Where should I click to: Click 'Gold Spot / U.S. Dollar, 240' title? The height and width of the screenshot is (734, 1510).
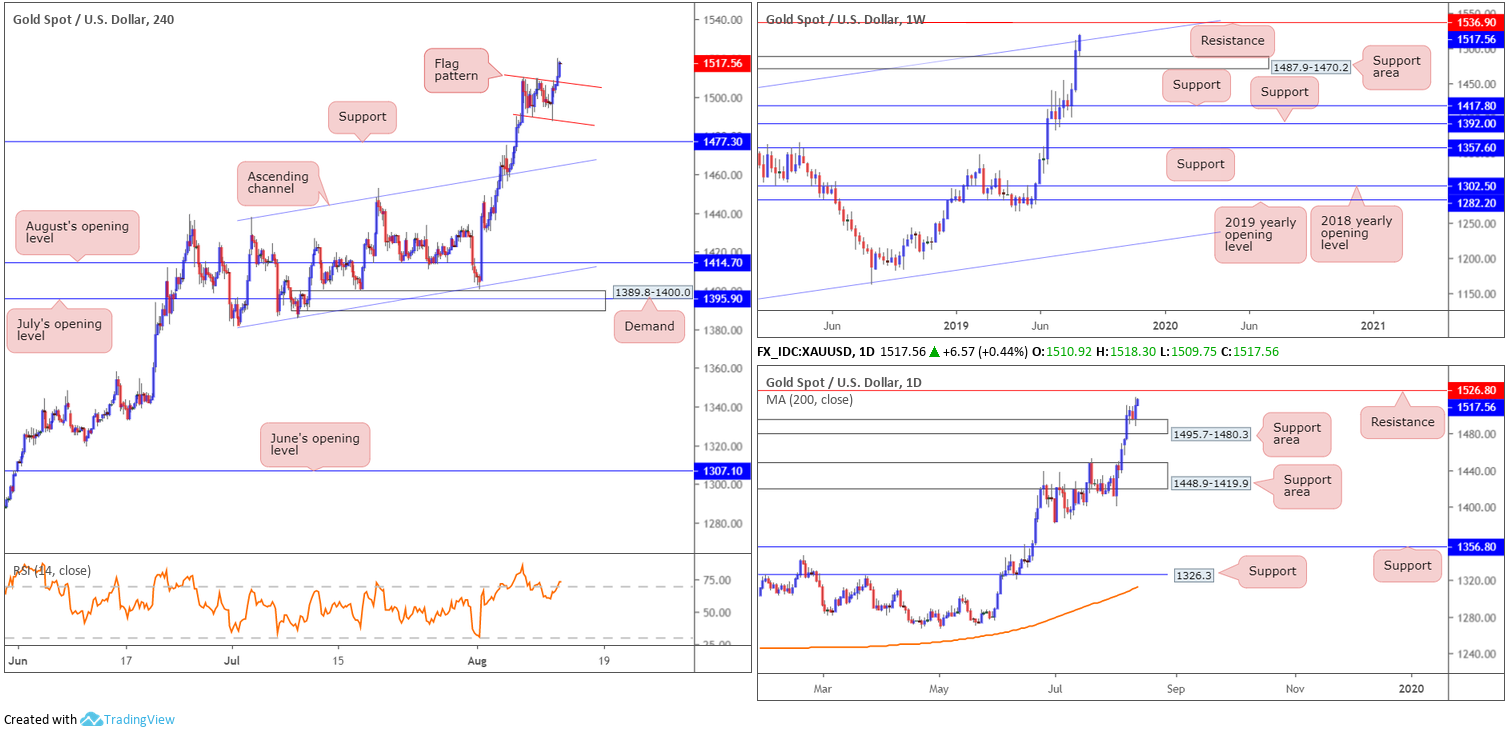tap(92, 19)
